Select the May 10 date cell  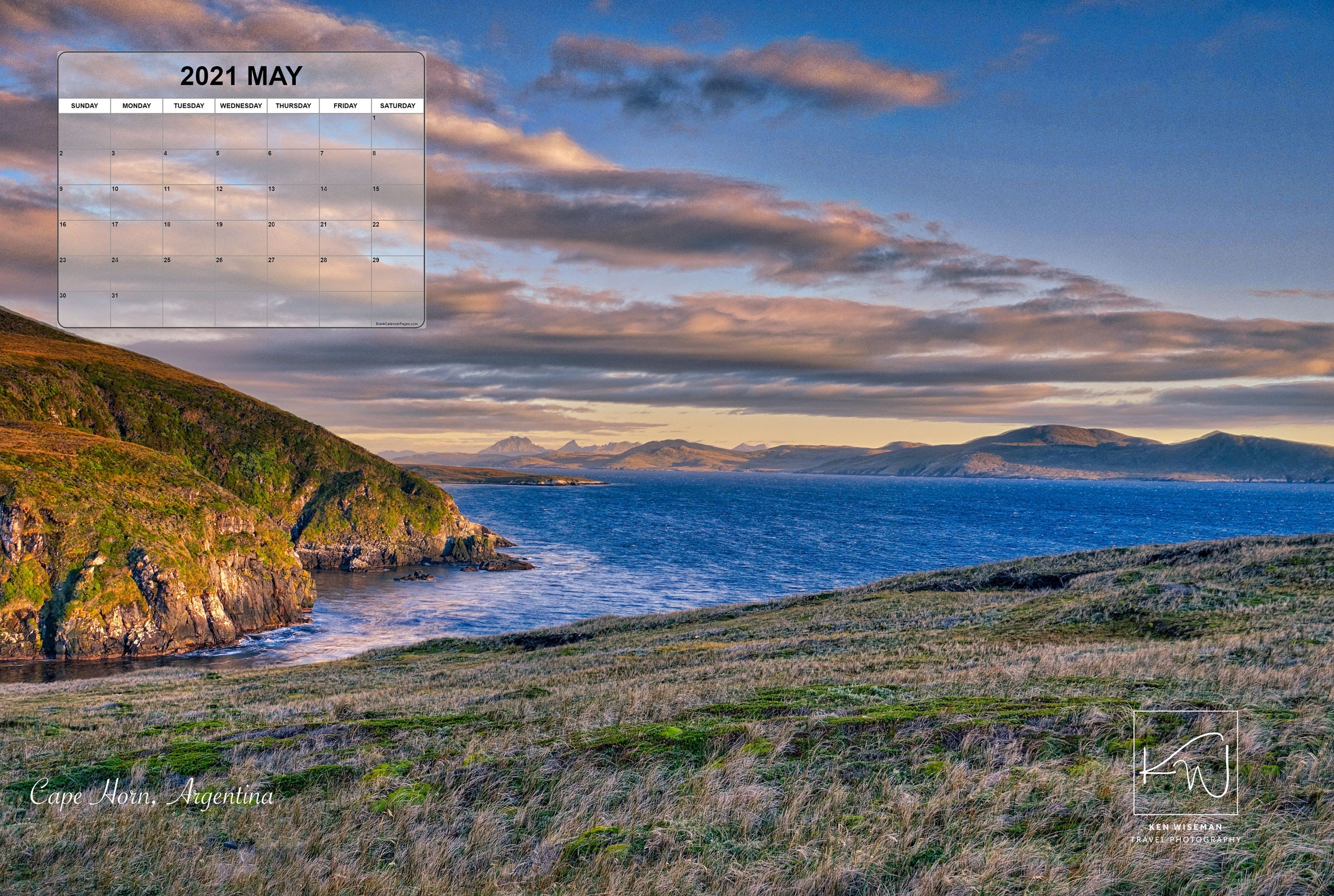click(x=136, y=203)
